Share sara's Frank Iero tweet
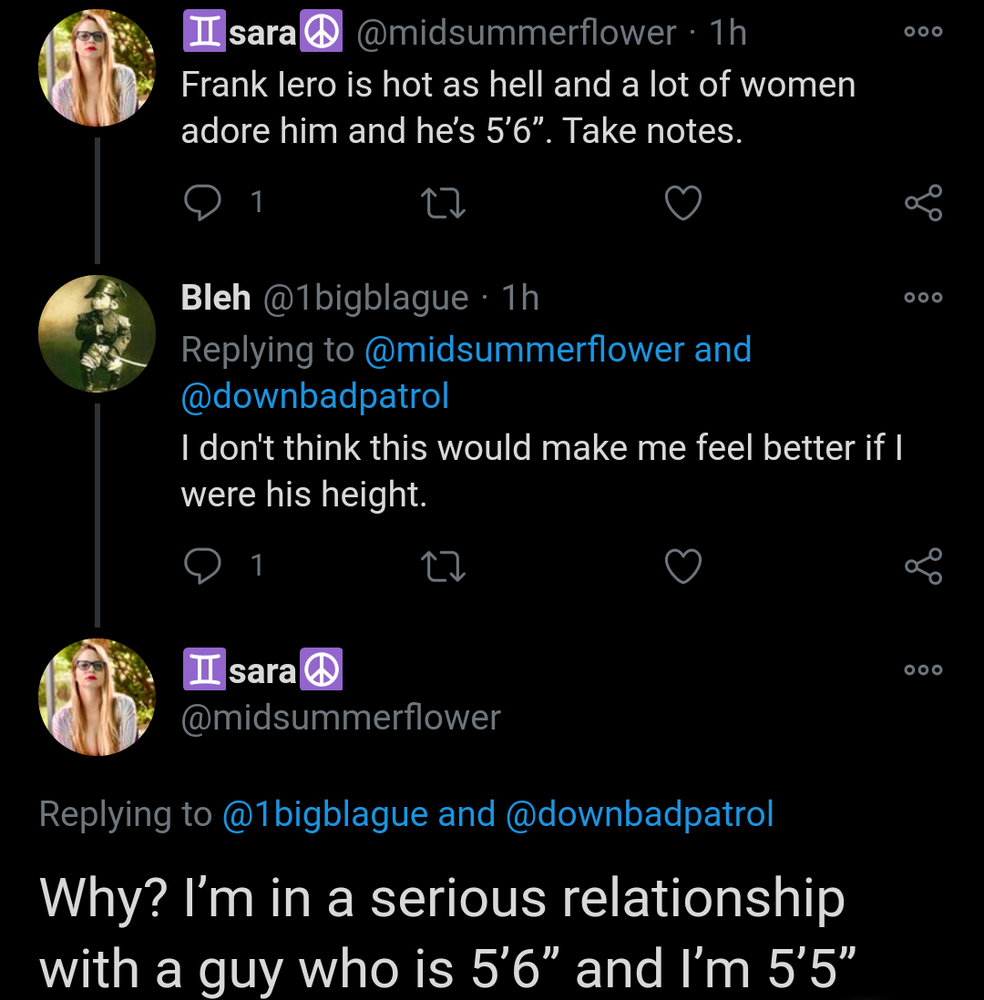This screenshot has width=984, height=1000. pos(923,203)
